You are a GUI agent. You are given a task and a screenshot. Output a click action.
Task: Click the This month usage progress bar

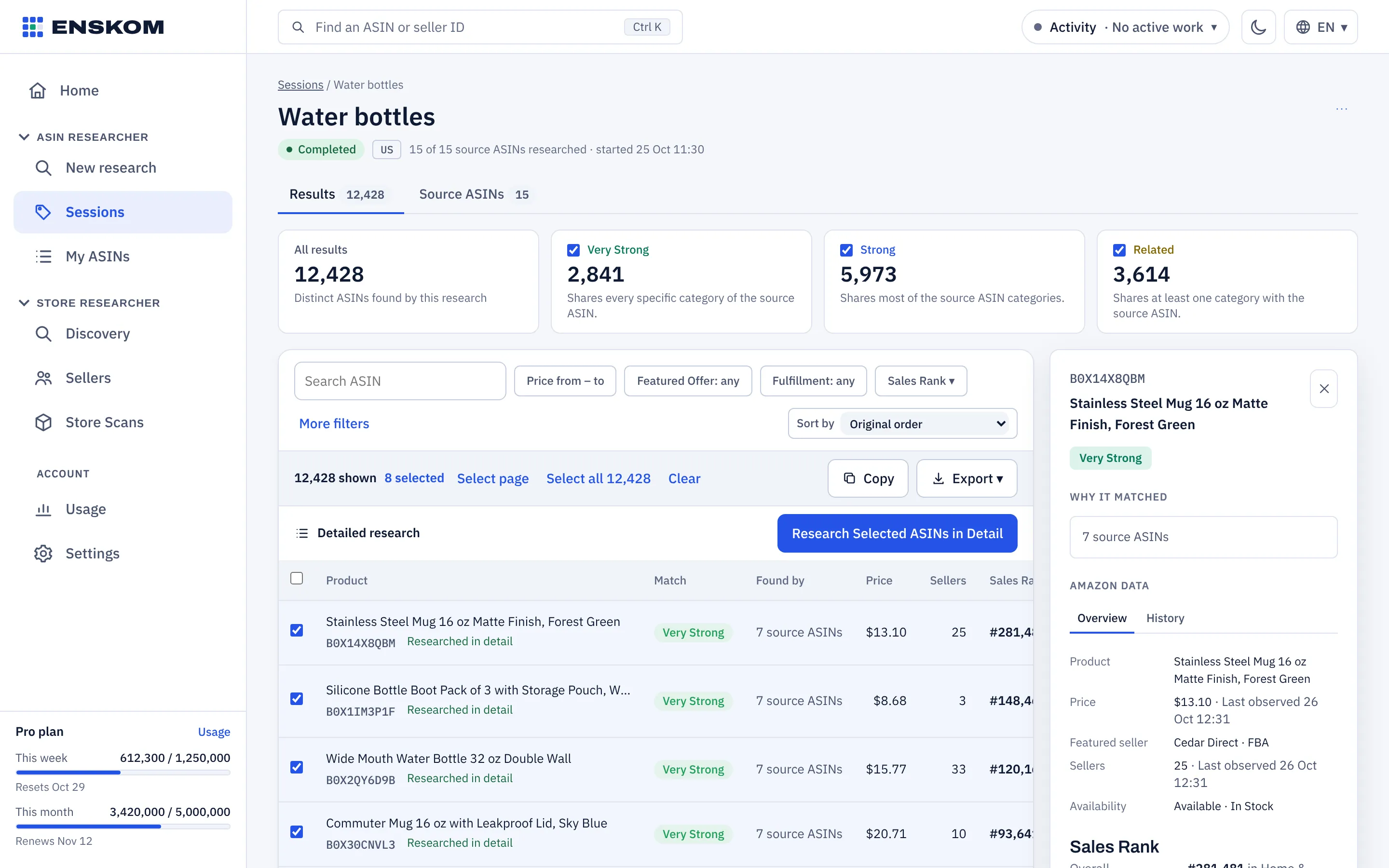coord(123,827)
